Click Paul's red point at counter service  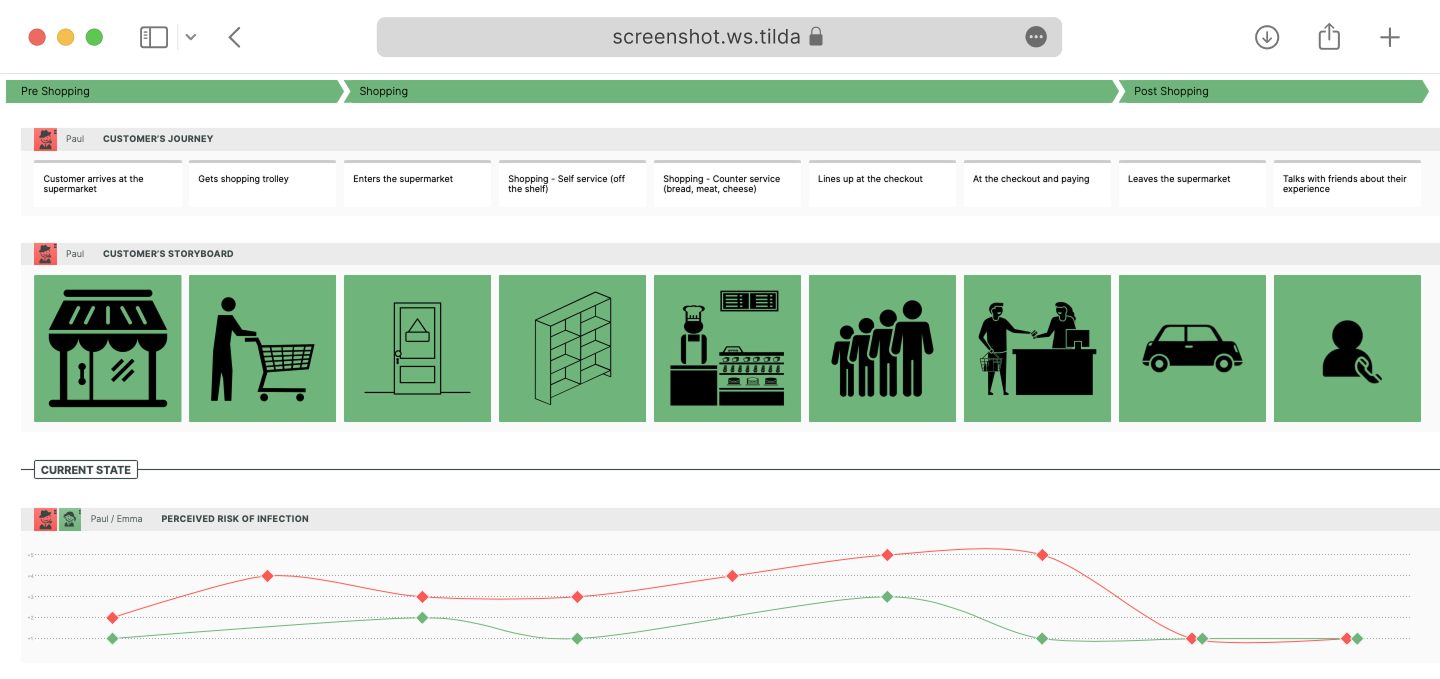point(732,576)
